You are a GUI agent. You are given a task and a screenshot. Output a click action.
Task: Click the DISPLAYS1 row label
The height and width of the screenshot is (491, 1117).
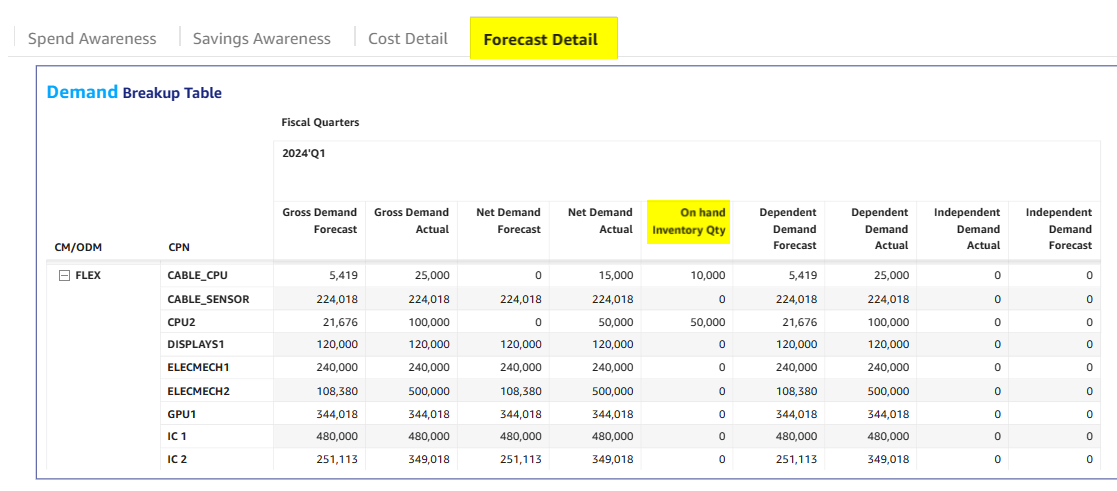pyautogui.click(x=196, y=344)
